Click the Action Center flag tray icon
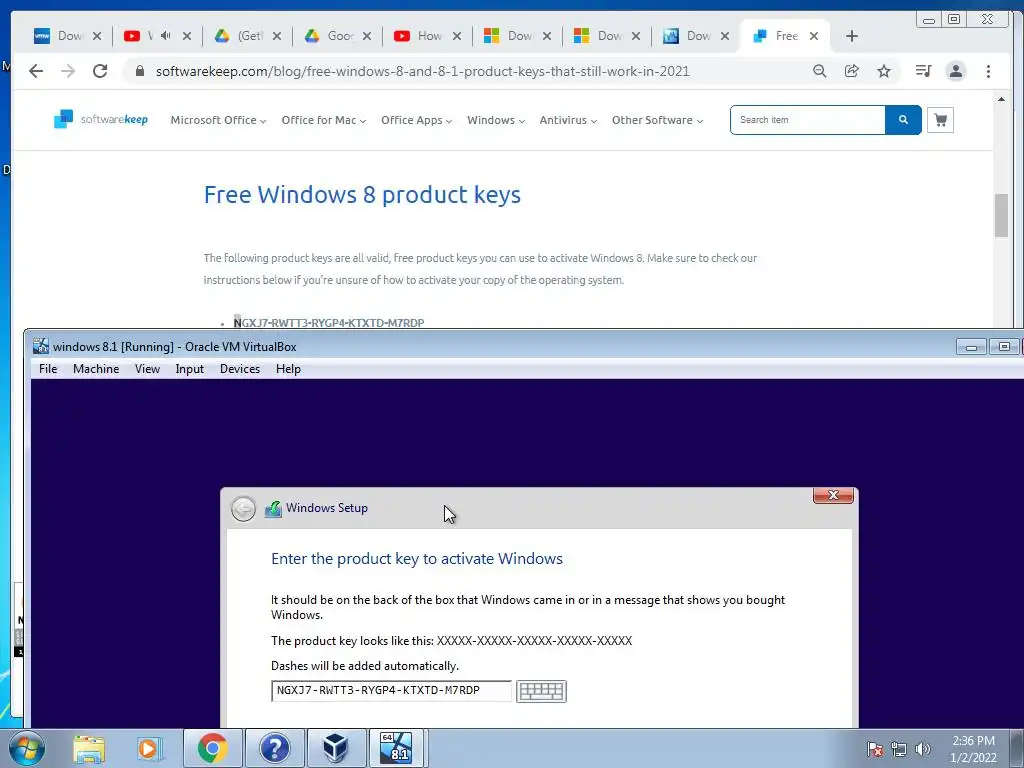Image resolution: width=1024 pixels, height=768 pixels. tap(875, 749)
